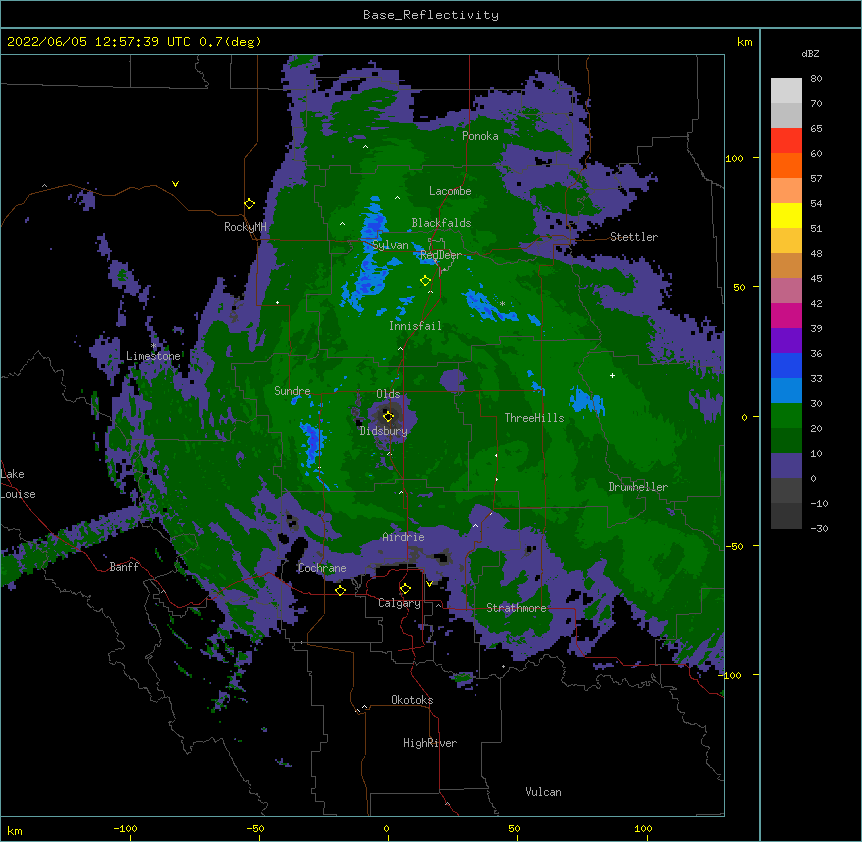Image resolution: width=862 pixels, height=842 pixels.
Task: Select the Stettler label
Action: coord(634,237)
